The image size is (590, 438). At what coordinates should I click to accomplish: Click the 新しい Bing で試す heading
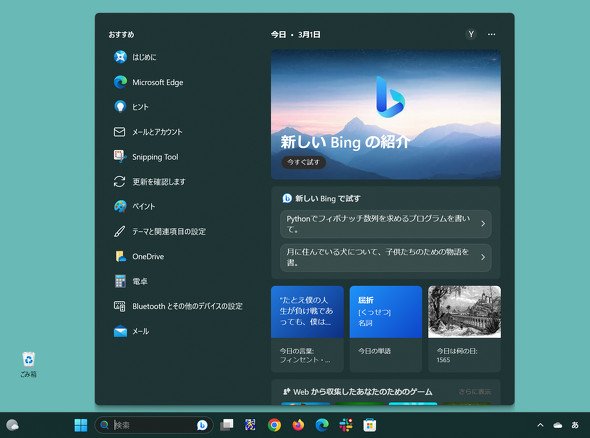tap(327, 198)
